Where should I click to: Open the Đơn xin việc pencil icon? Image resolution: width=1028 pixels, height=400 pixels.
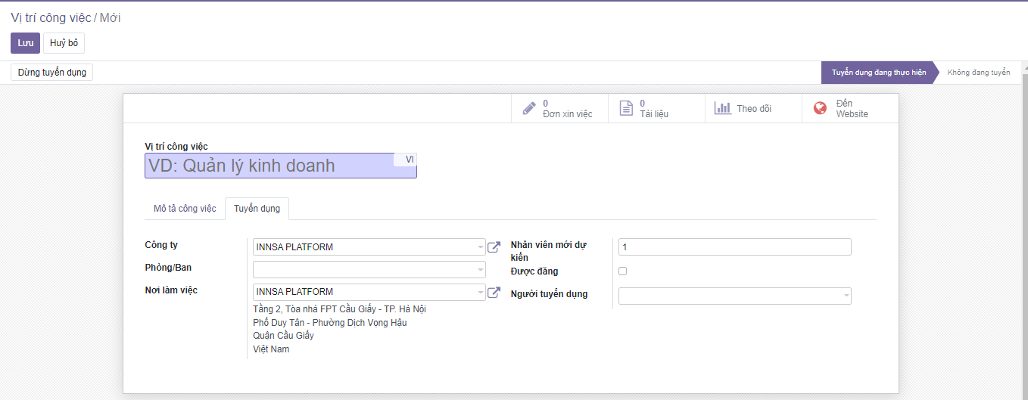(529, 109)
